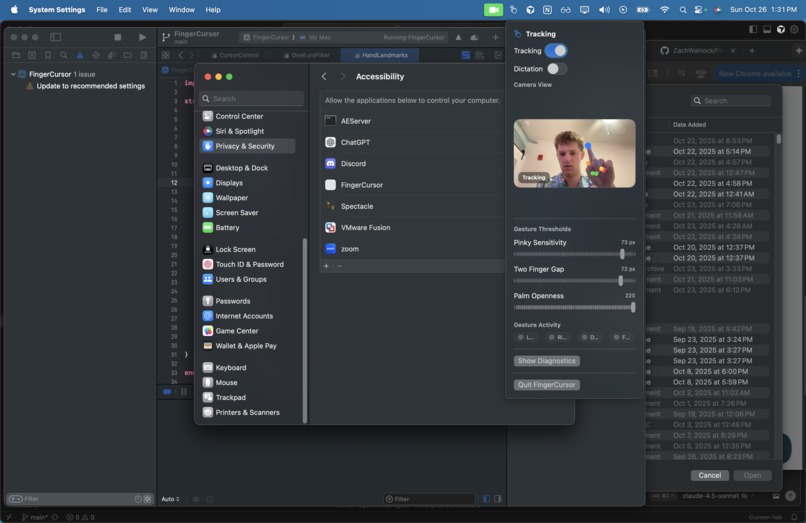Open the Xcode library plus icon

pos(496,37)
